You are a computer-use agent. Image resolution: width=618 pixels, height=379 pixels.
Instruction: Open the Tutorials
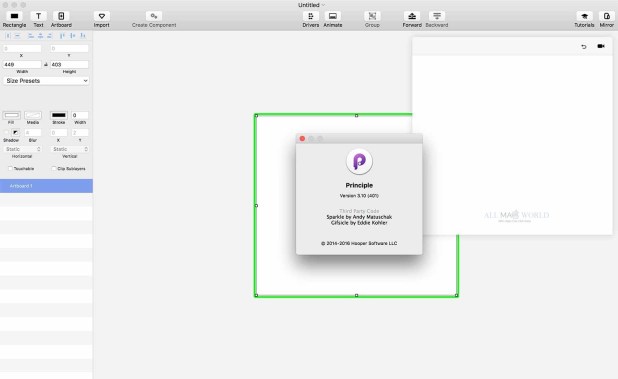point(584,16)
